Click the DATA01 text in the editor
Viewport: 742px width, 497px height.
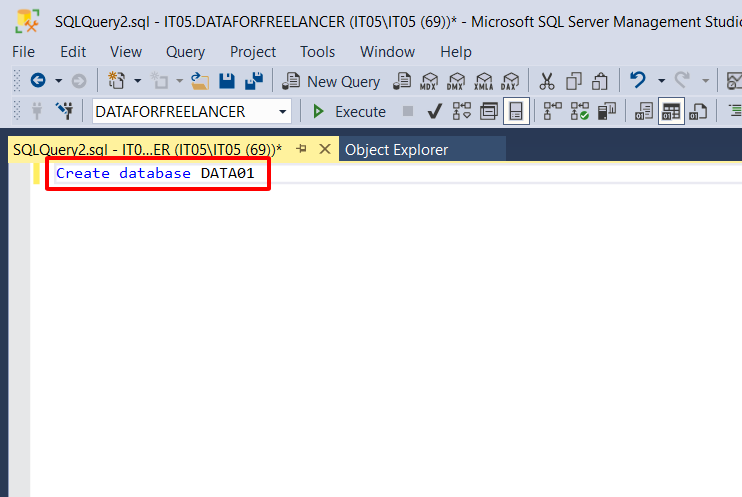point(228,173)
